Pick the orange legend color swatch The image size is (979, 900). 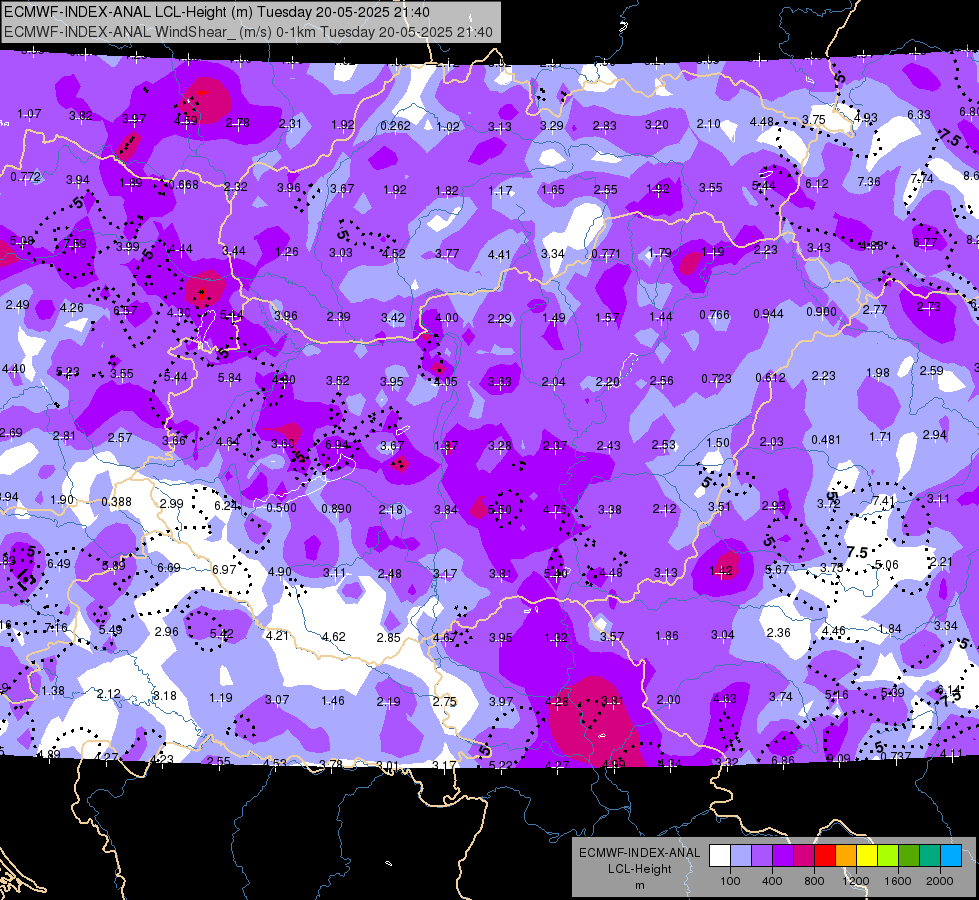tap(846, 856)
